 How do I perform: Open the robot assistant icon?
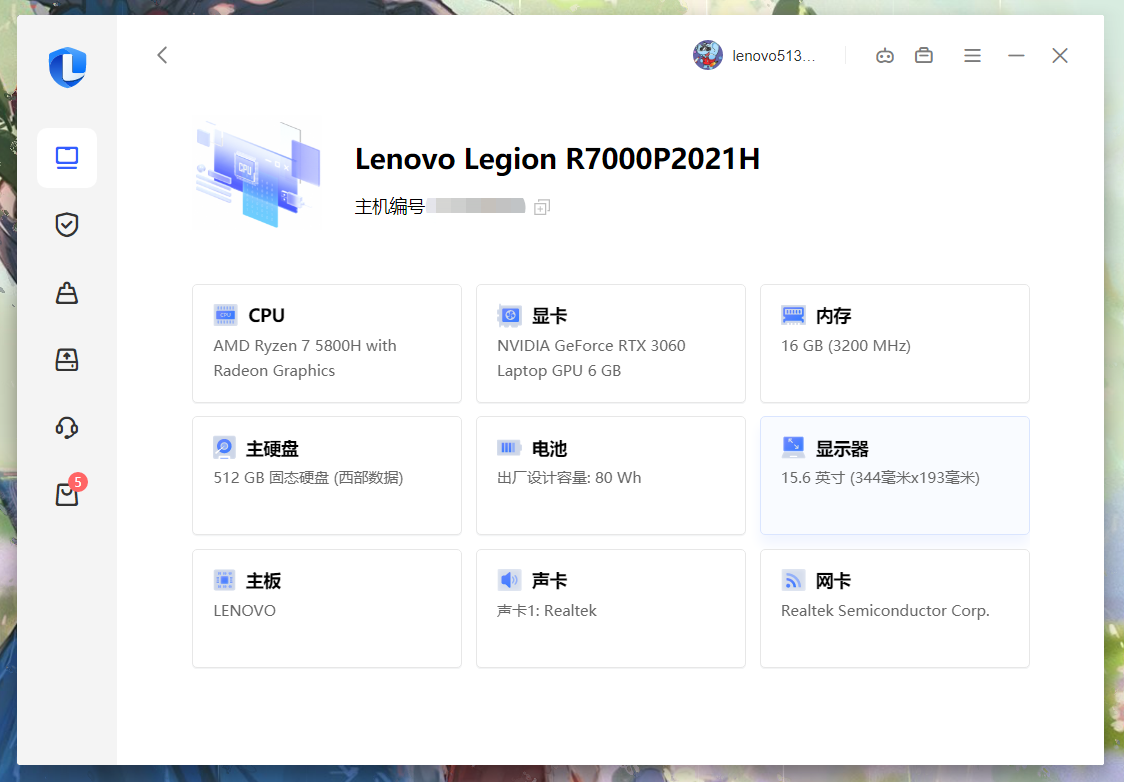pyautogui.click(x=885, y=55)
